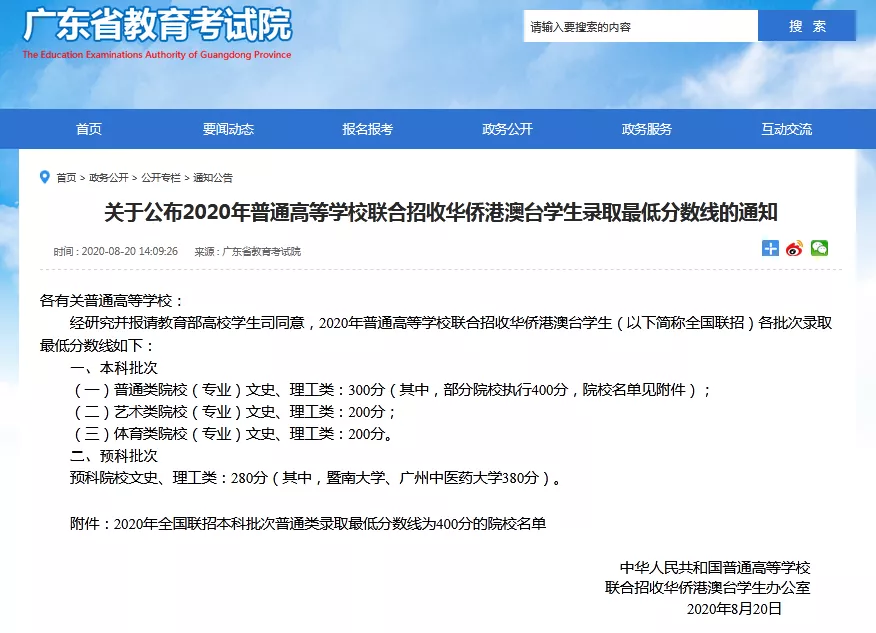Select 报名报考 from the navigation bar
876x633 pixels.
[368, 129]
